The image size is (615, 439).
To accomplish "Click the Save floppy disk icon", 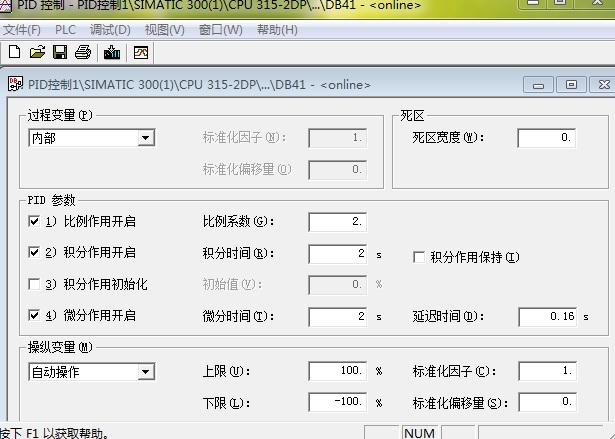I will 60,52.
